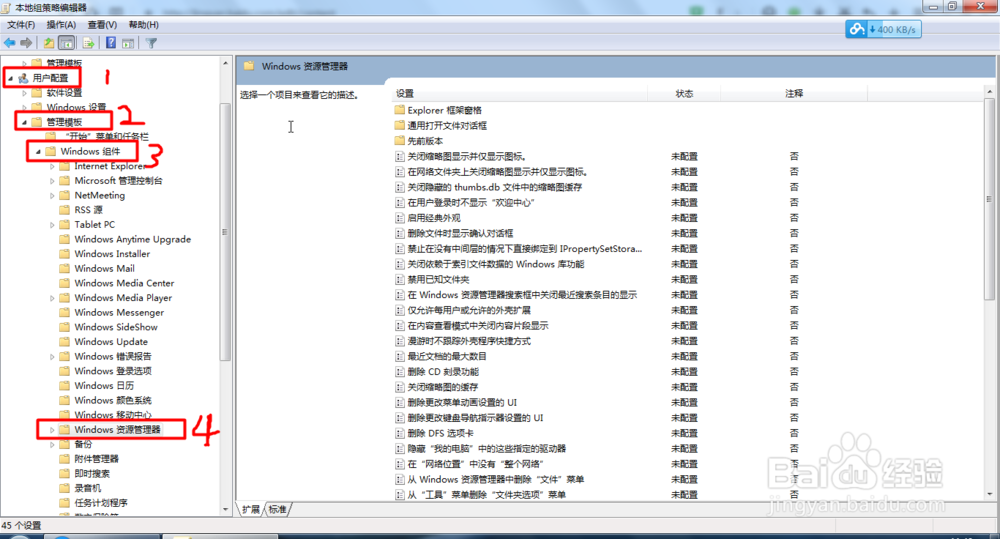
Task: Click the settings list vertical scrollbar thumb
Action: (989, 199)
